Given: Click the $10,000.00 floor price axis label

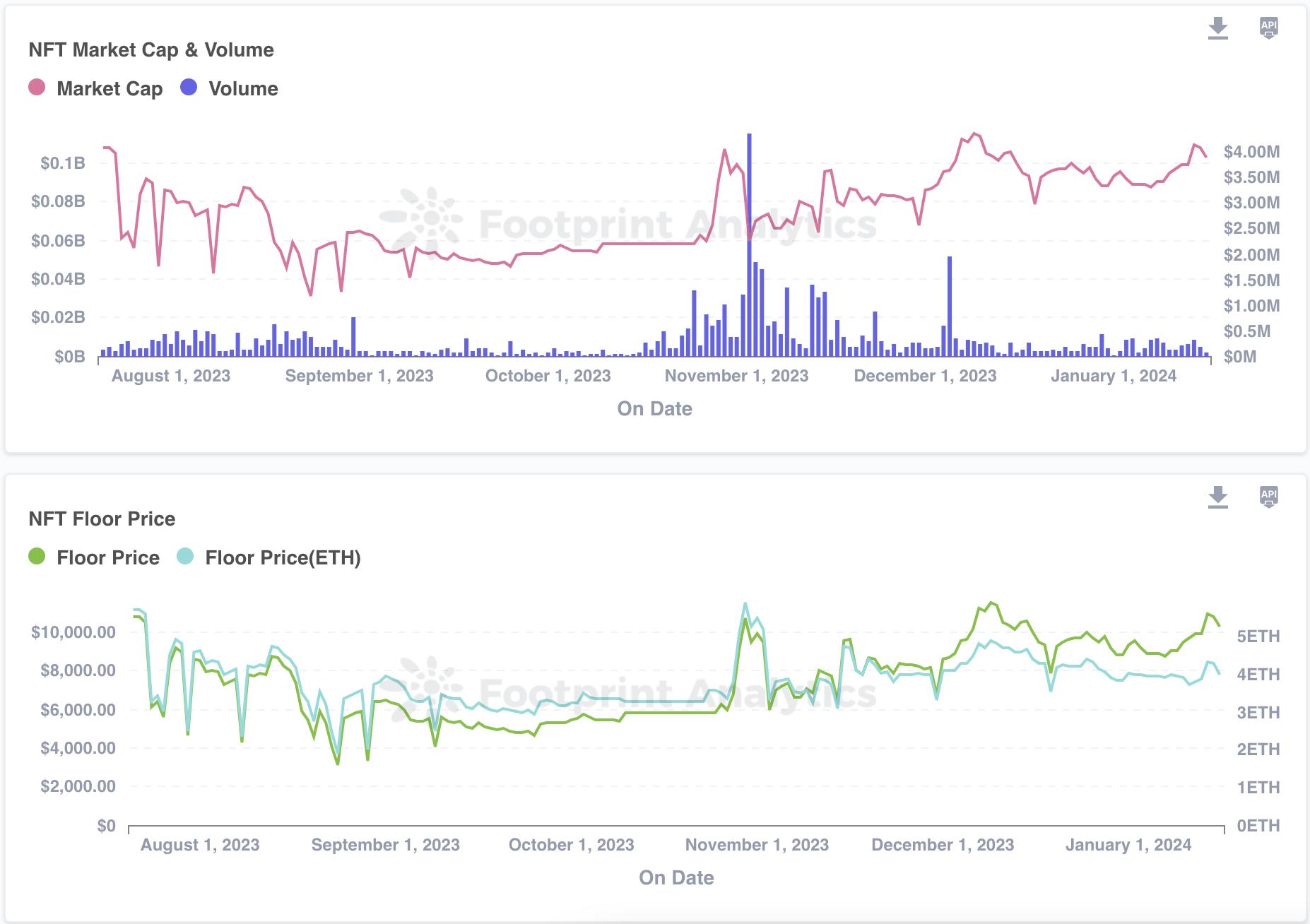Looking at the screenshot, I should pyautogui.click(x=73, y=632).
